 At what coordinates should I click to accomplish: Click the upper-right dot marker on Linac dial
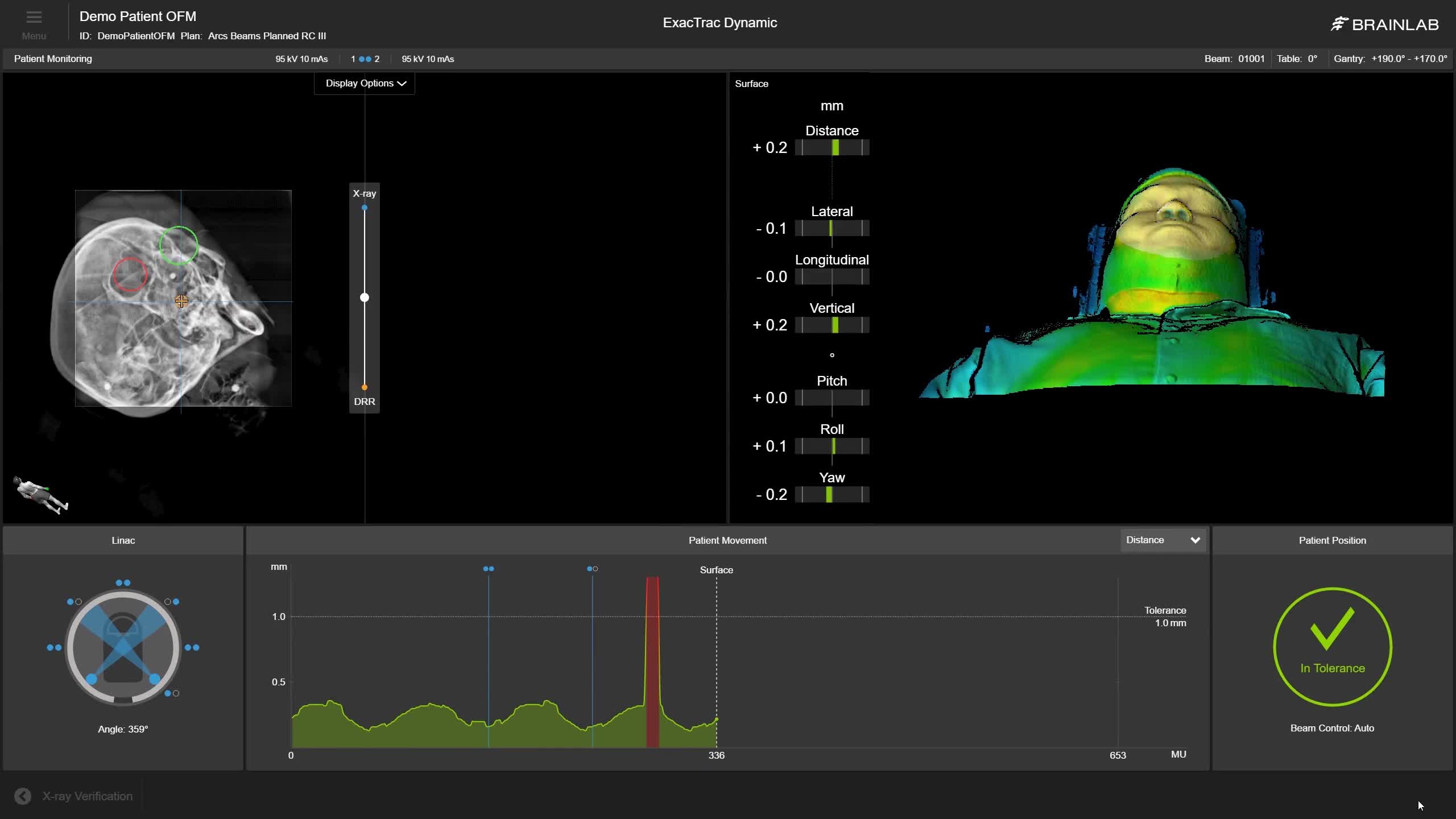(x=172, y=601)
